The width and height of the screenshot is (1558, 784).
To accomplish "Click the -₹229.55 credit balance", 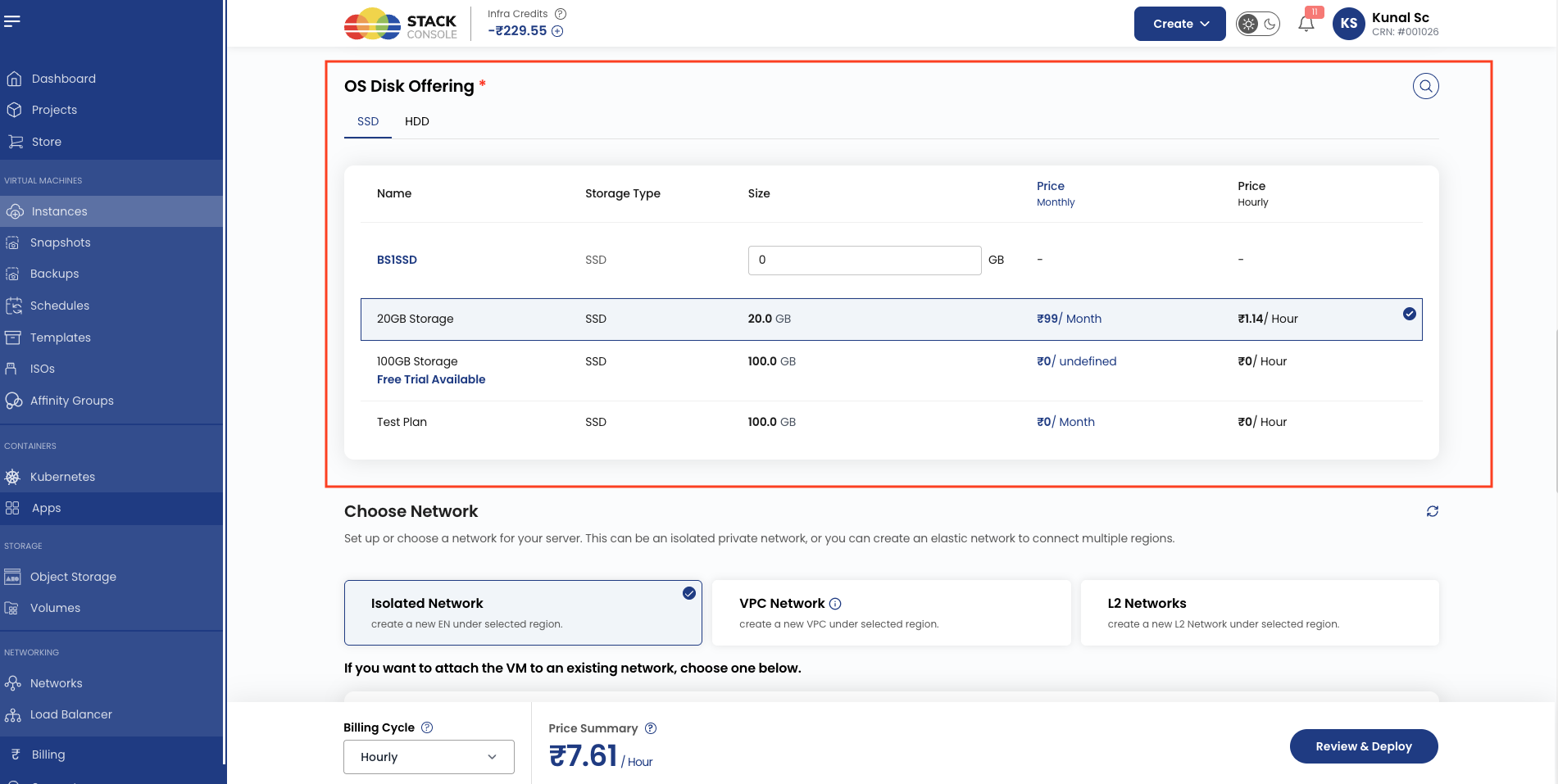I will (x=517, y=30).
